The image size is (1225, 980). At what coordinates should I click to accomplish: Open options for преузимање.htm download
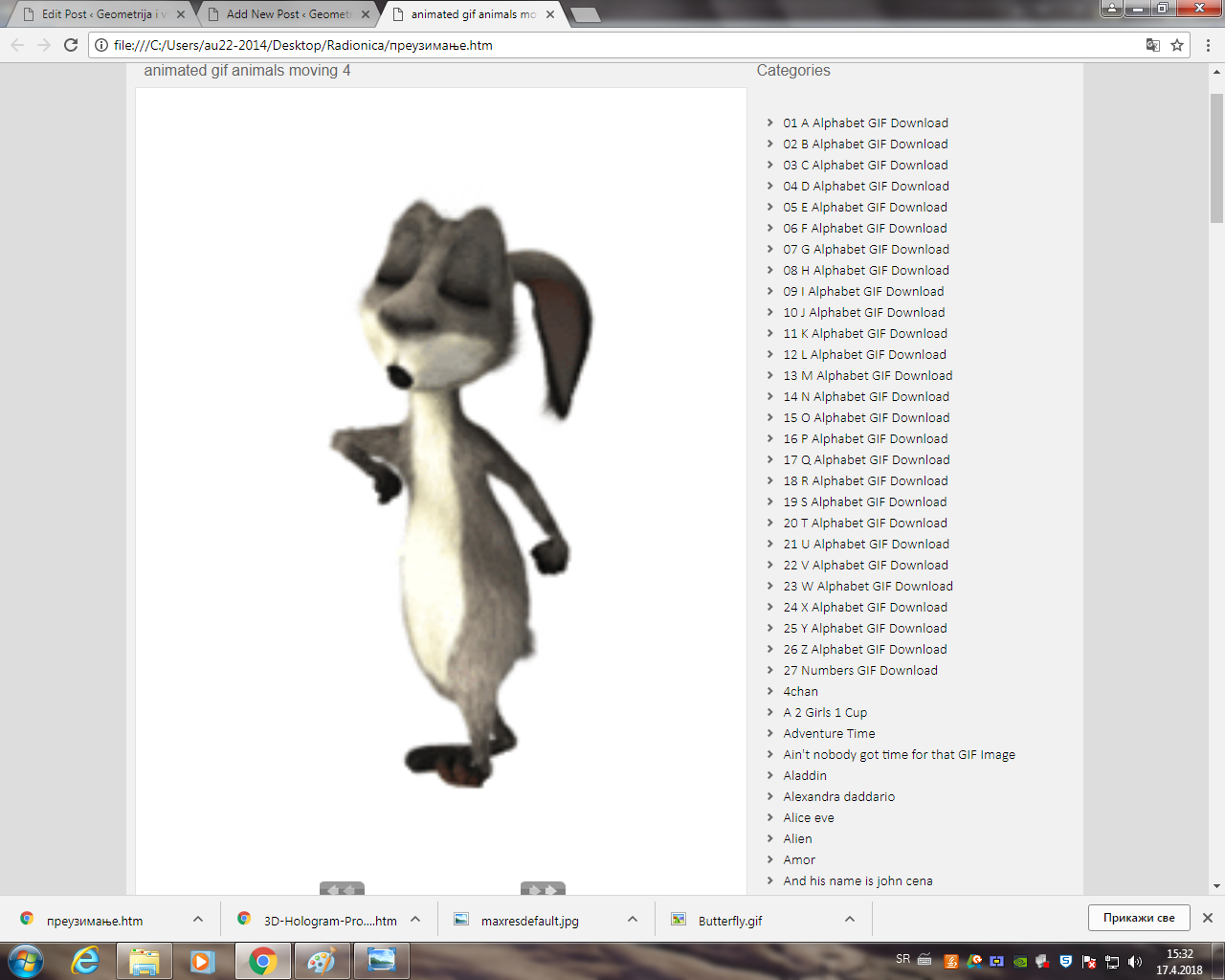[x=198, y=919]
